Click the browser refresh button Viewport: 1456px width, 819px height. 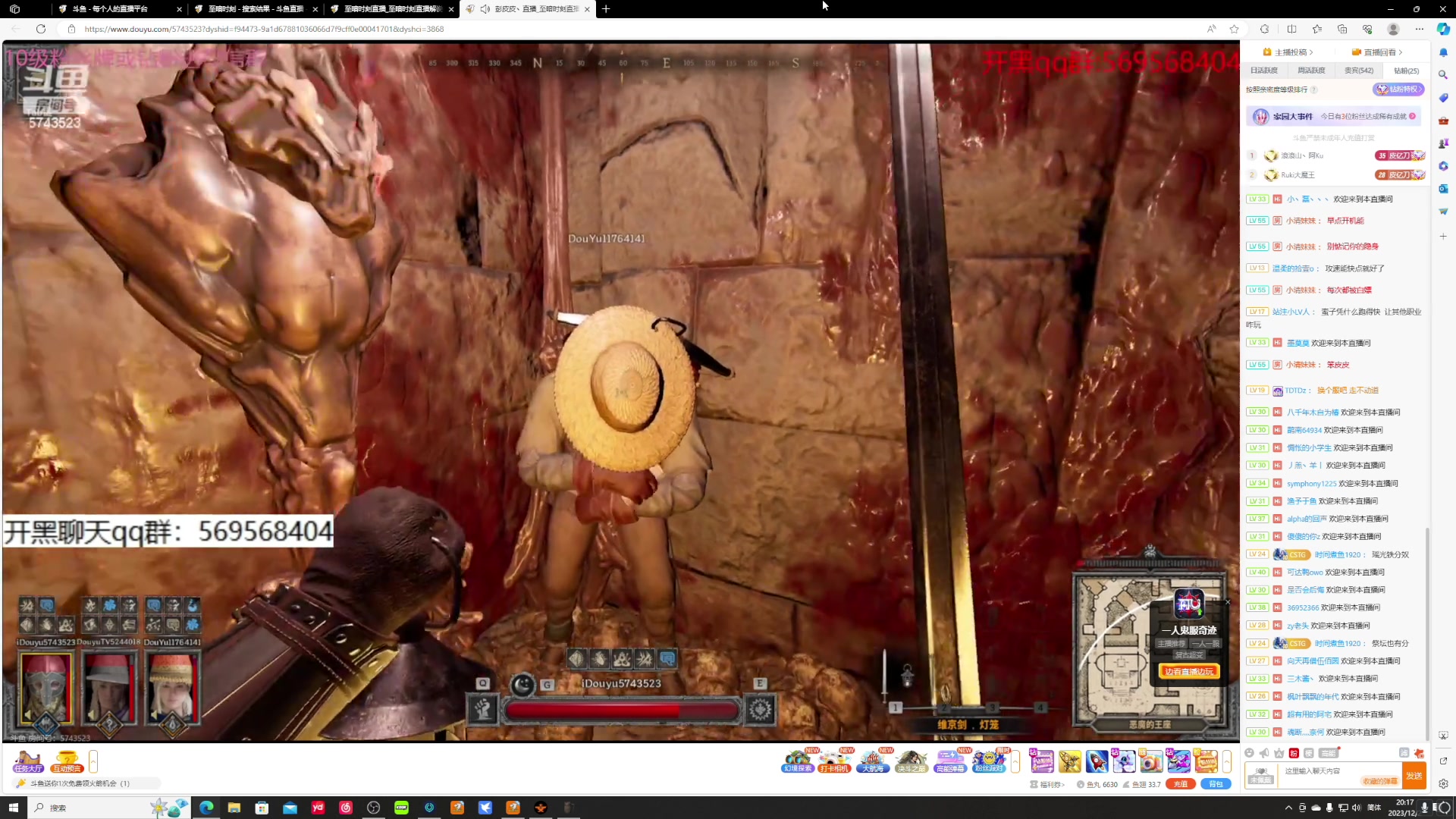coord(41,29)
